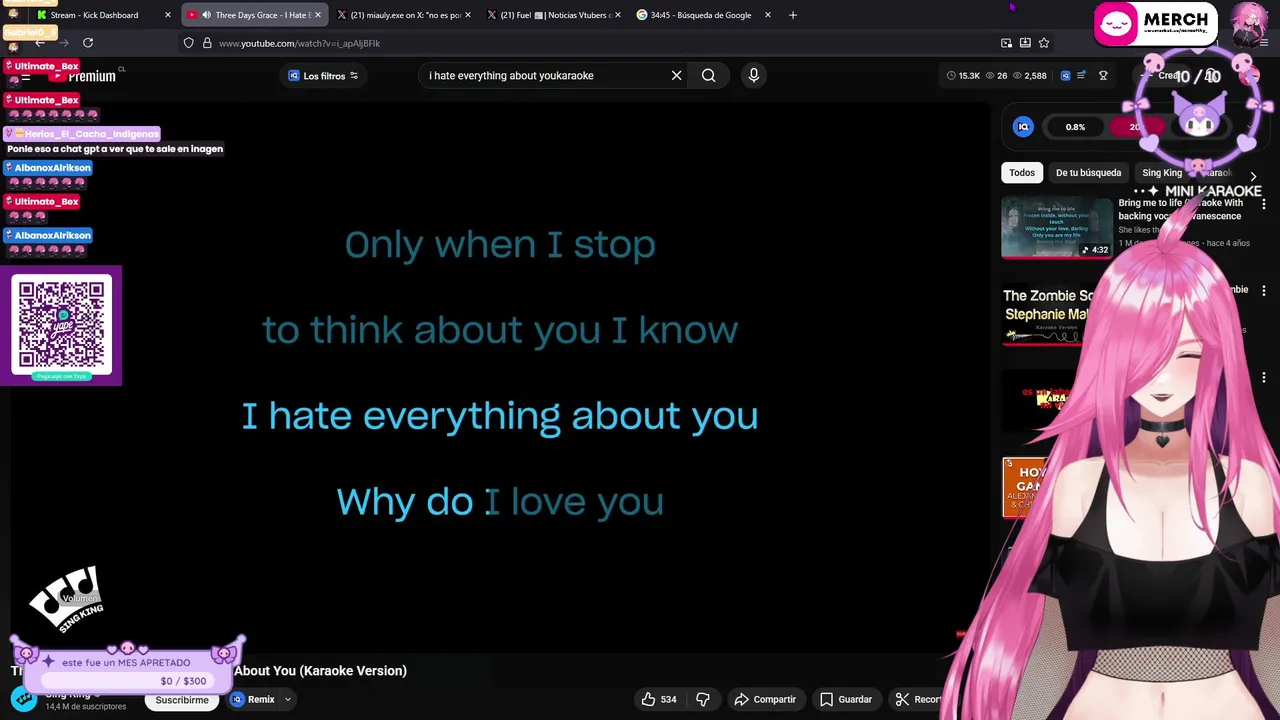Mute the playing tab via speaker icon
The width and height of the screenshot is (1280, 720).
(x=206, y=15)
